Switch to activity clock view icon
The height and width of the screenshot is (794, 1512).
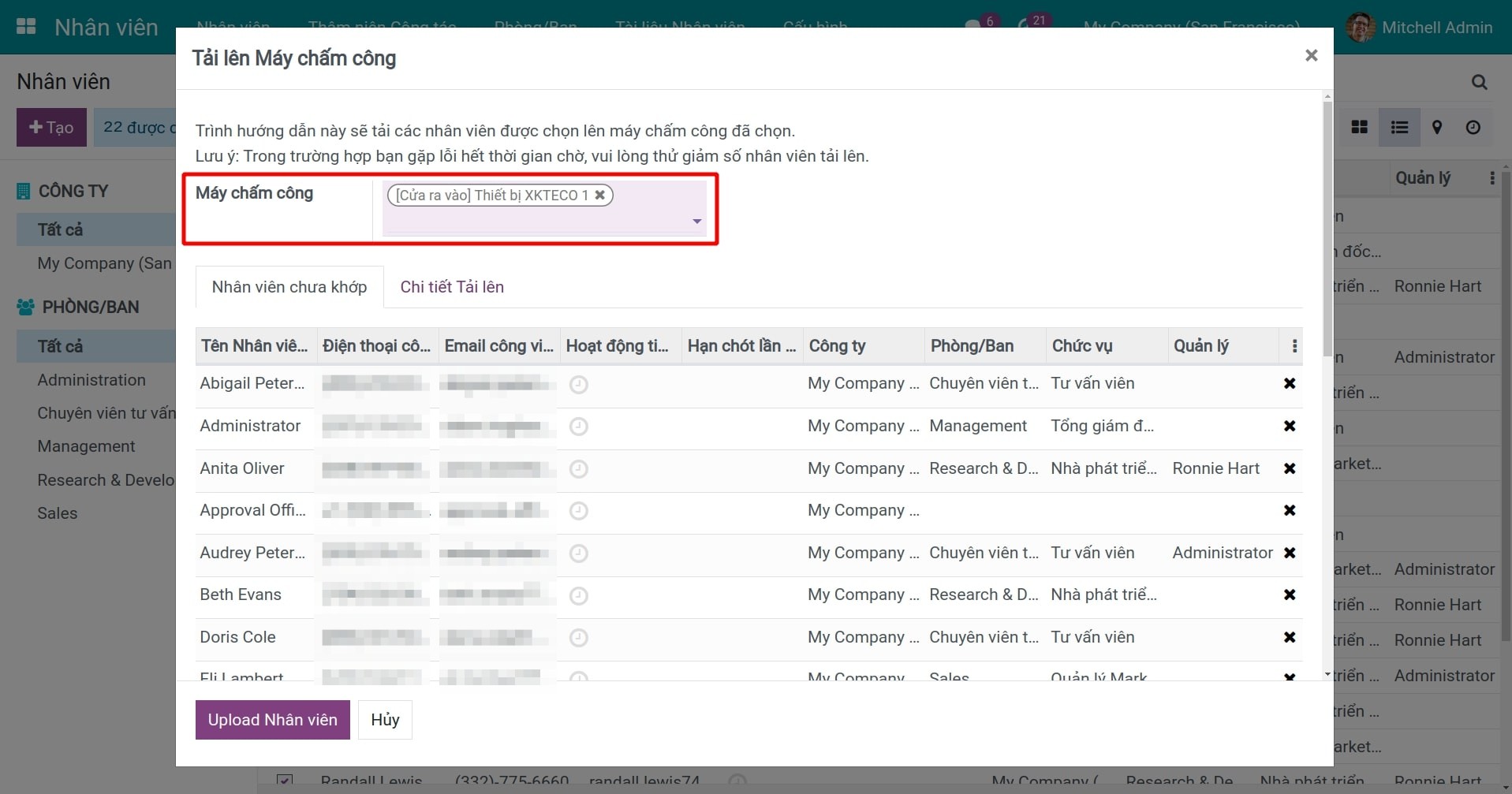pyautogui.click(x=1473, y=128)
